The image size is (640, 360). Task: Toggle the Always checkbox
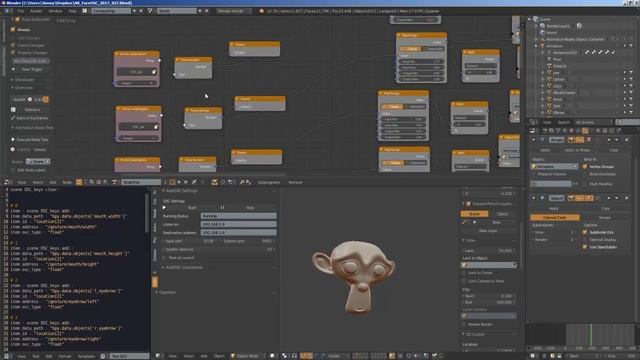(x=13, y=29)
